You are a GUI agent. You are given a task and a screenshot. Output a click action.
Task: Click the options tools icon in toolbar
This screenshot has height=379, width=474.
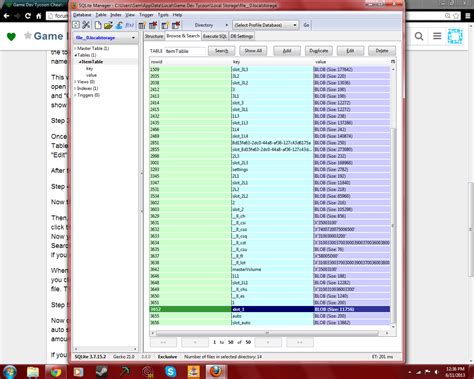click(86, 25)
